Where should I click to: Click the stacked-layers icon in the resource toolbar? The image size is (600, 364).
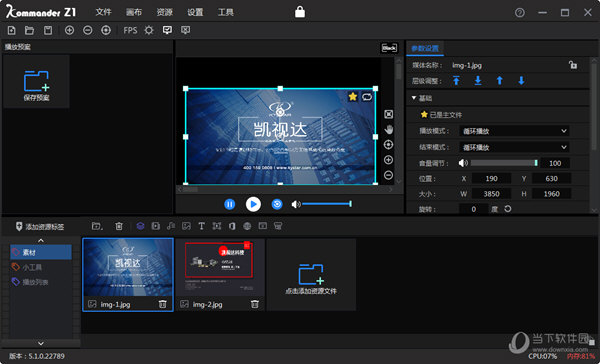[140, 226]
